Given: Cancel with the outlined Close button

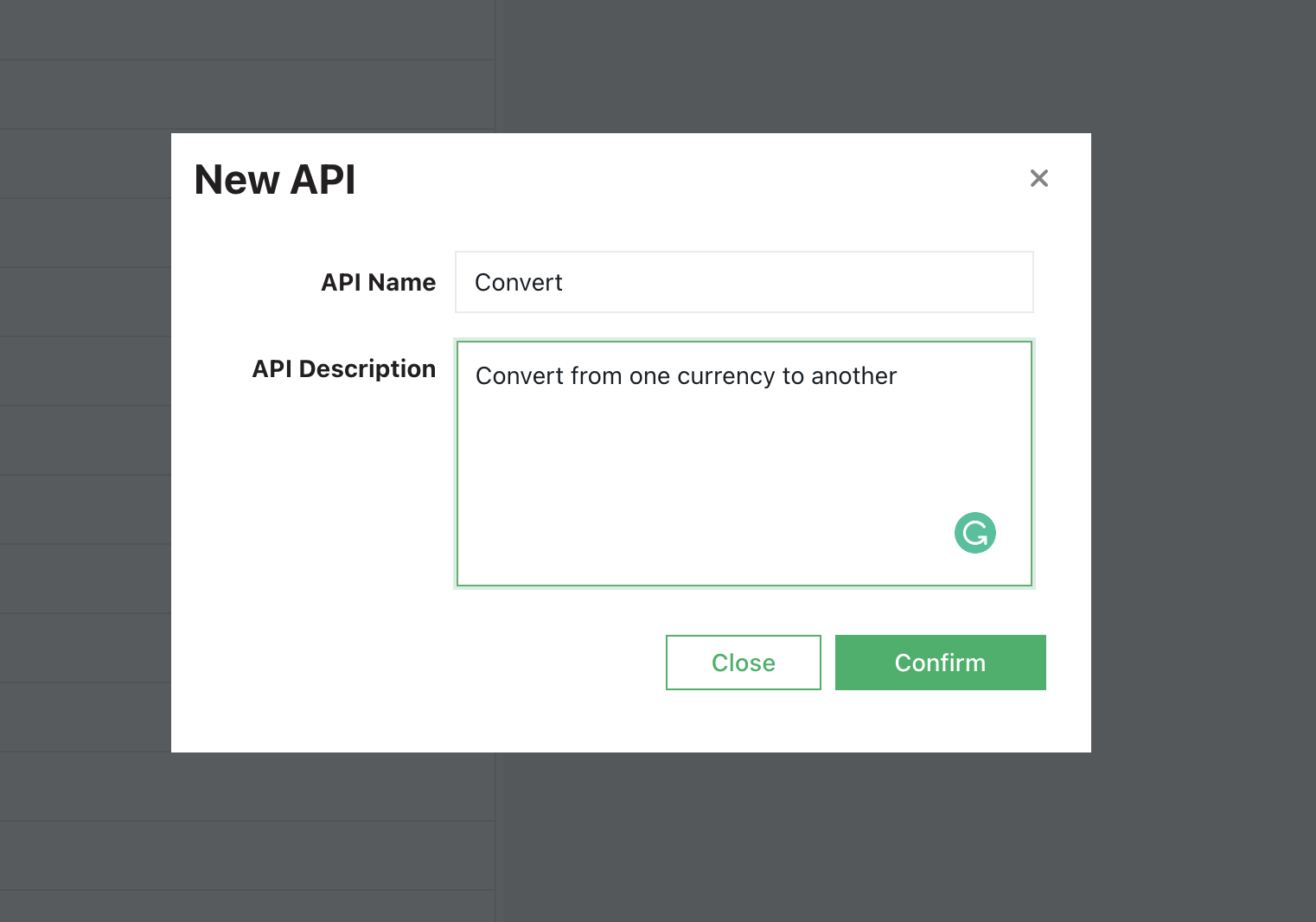Looking at the screenshot, I should coord(743,663).
